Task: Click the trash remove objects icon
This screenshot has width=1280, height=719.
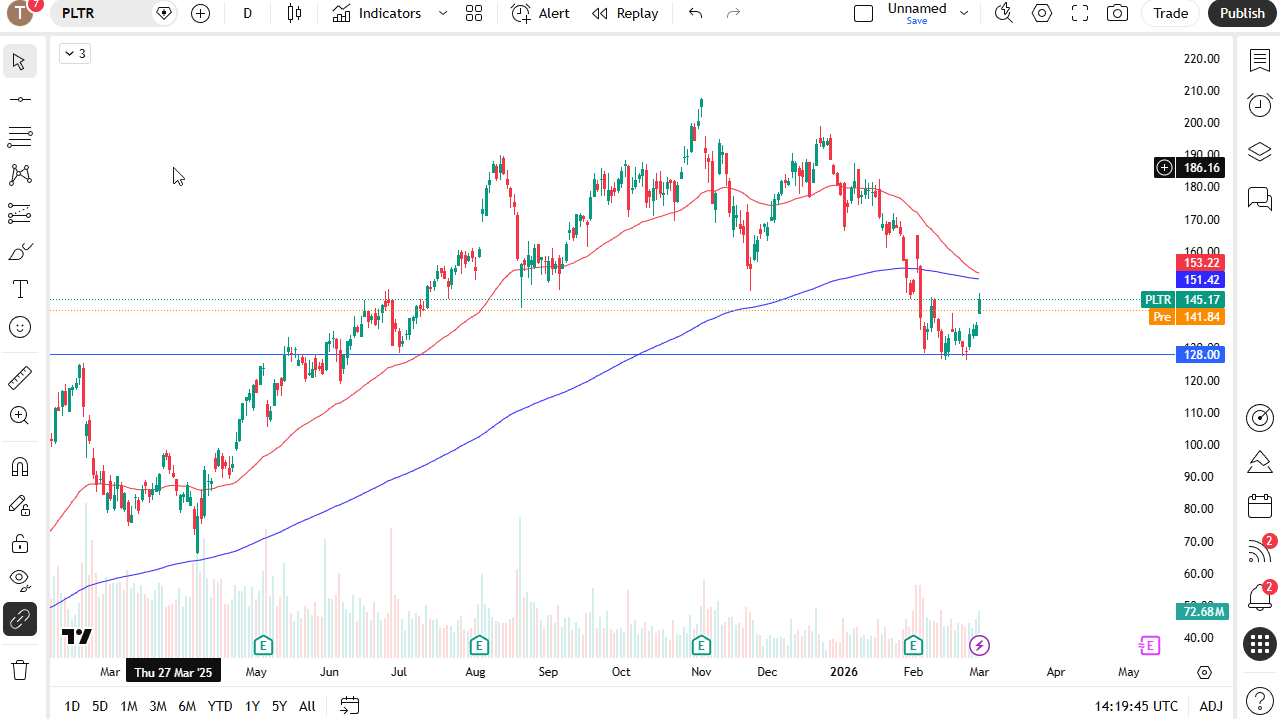Action: pos(19,670)
